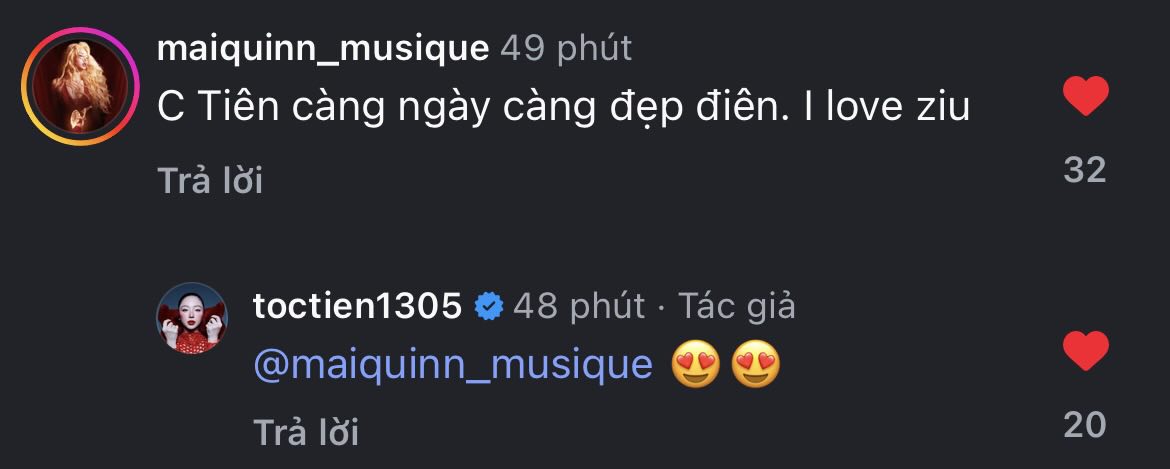Click the second heart-eyes emoji in the reply
Viewport: 1170px width, 469px height.
pos(756,367)
